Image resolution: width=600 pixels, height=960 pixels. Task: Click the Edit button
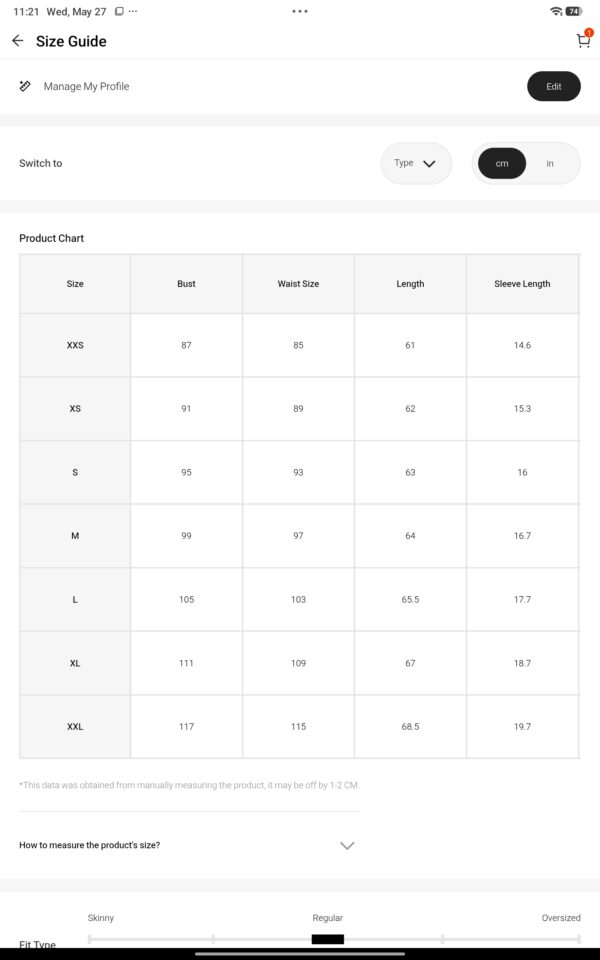(x=553, y=86)
